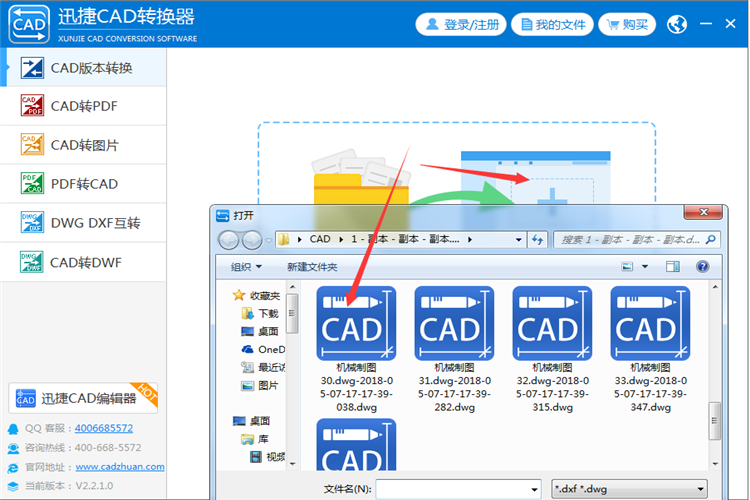Click the CAD to DWF icon
The width and height of the screenshot is (750, 500).
coord(32,262)
